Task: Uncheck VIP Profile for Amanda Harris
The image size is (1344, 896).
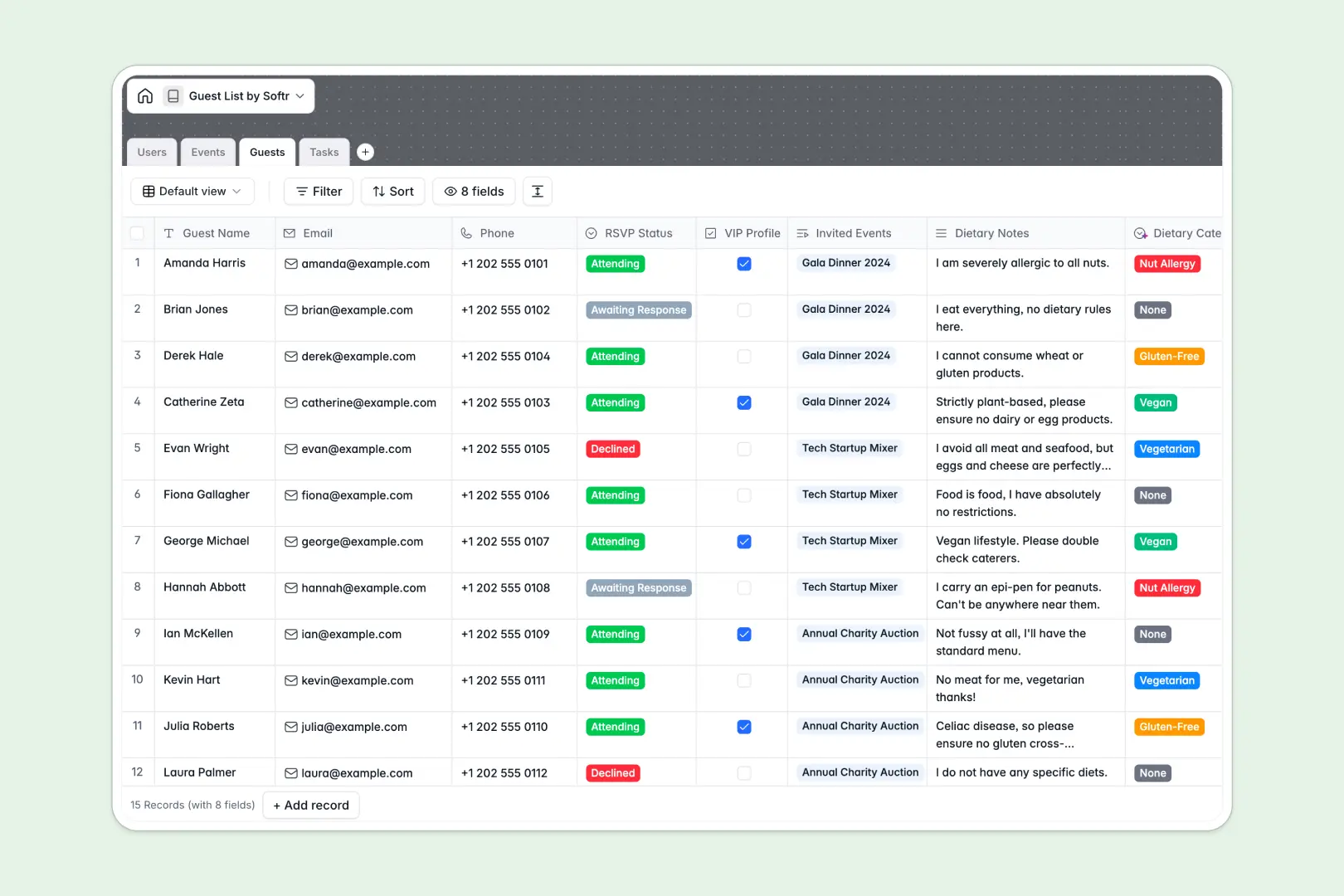Action: pyautogui.click(x=743, y=263)
